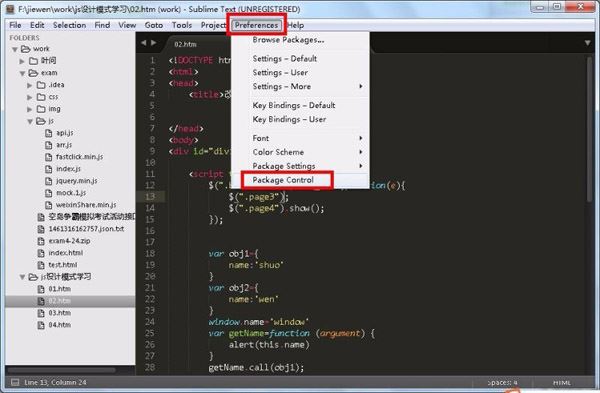The width and height of the screenshot is (600, 393).
Task: Click the jquery.min.js file icon
Action: [x=49, y=181]
